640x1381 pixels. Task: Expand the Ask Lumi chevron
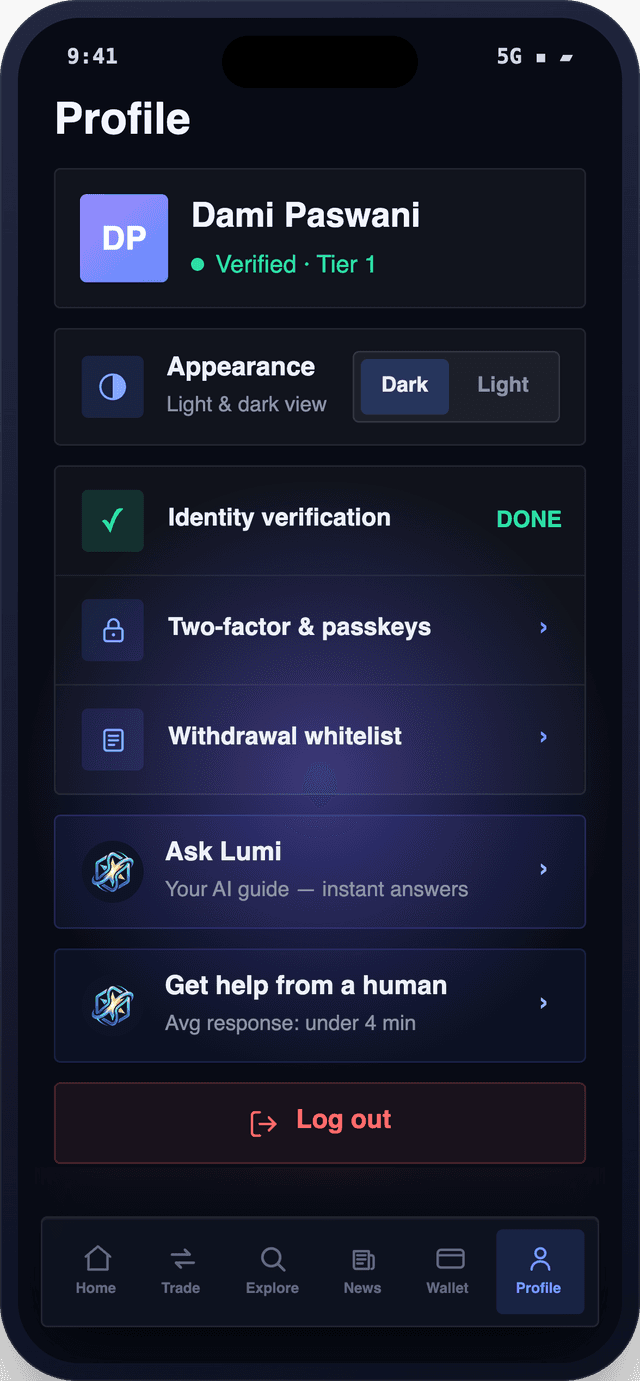pyautogui.click(x=544, y=870)
